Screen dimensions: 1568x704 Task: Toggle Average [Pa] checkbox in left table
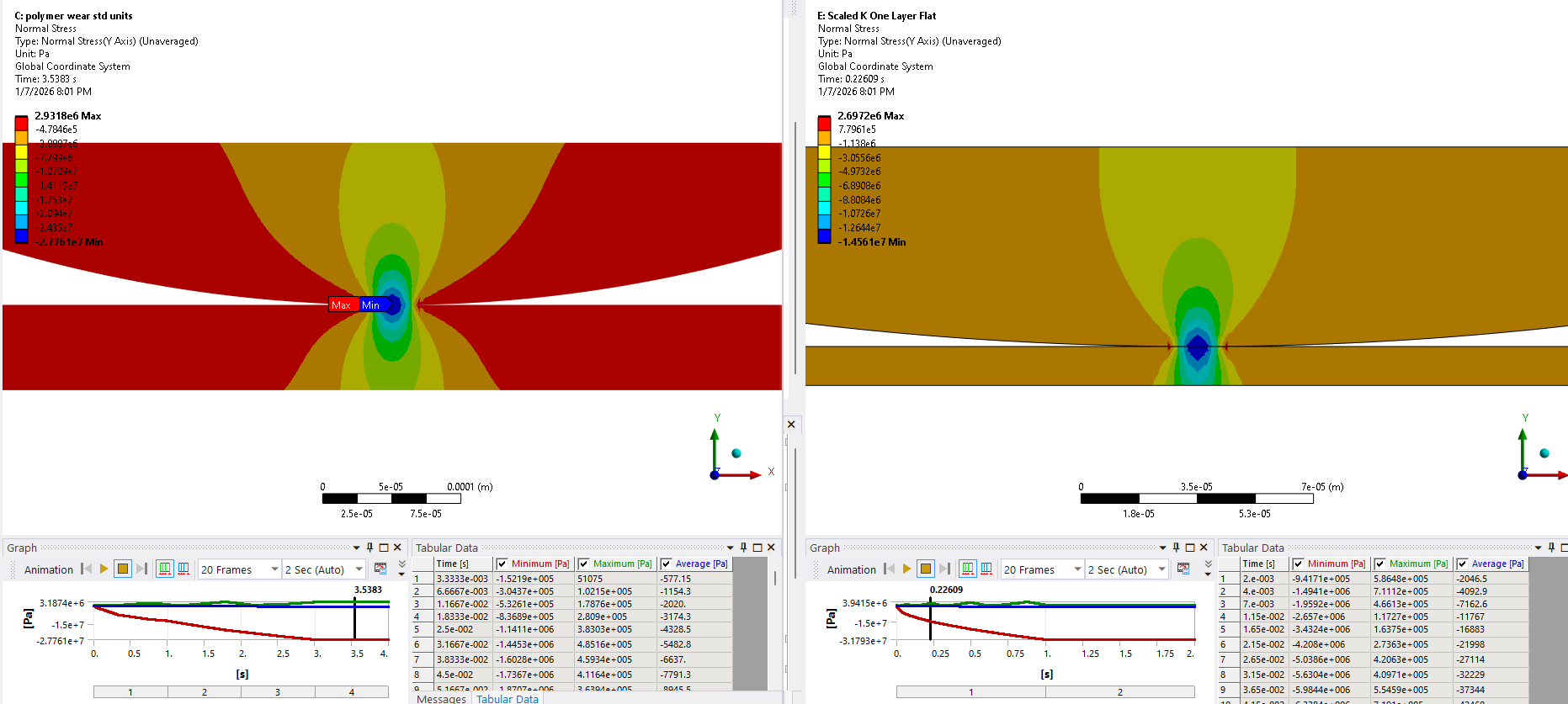coord(666,564)
